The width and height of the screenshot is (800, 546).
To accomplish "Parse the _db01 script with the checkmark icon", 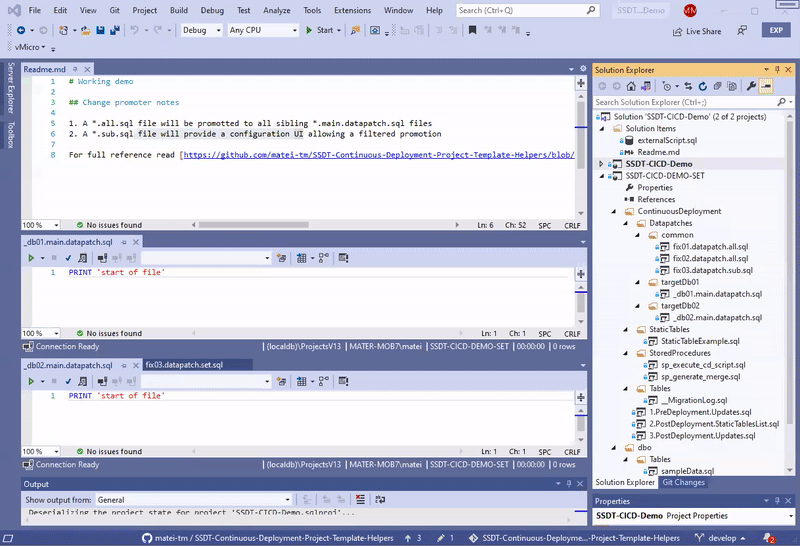I will (68, 258).
